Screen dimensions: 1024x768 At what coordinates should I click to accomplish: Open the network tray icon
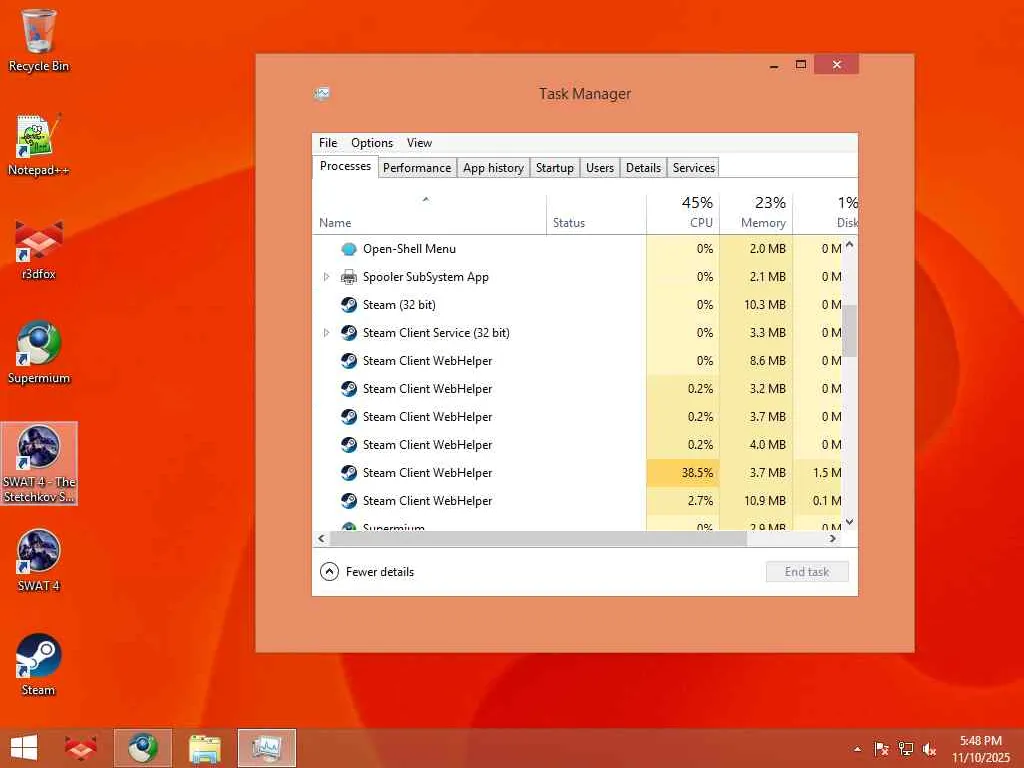click(x=905, y=749)
